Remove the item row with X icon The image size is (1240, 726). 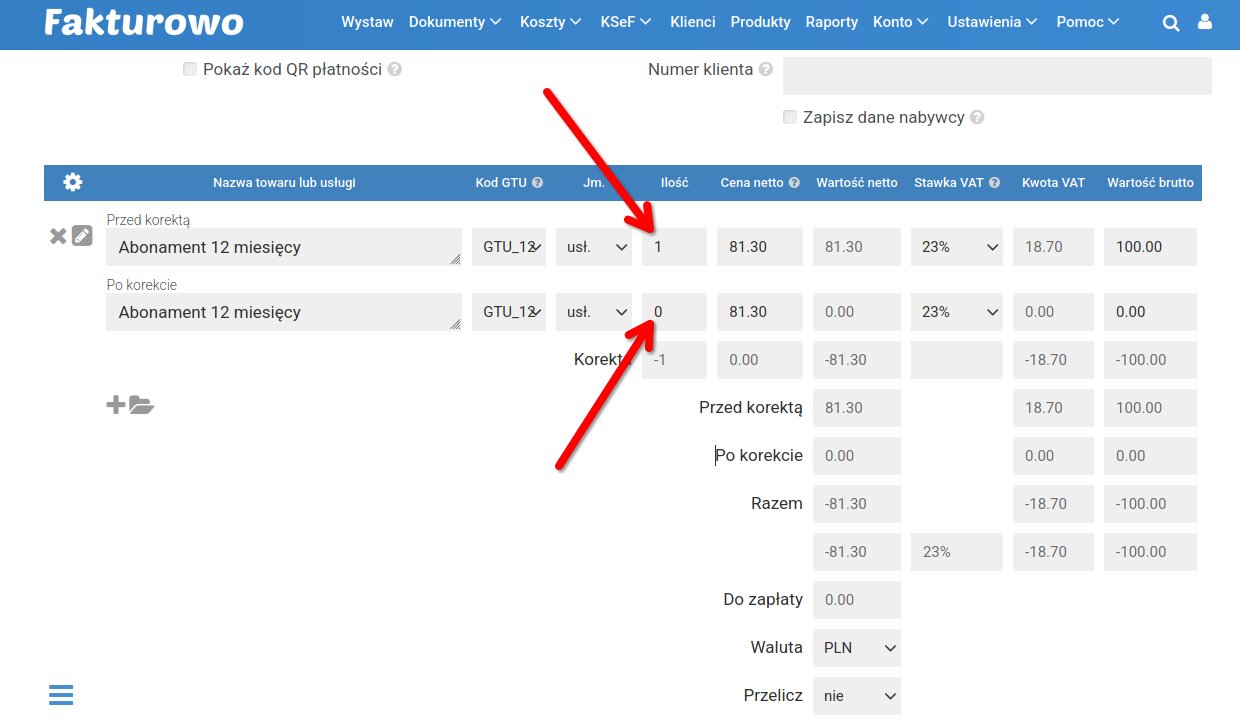click(58, 236)
